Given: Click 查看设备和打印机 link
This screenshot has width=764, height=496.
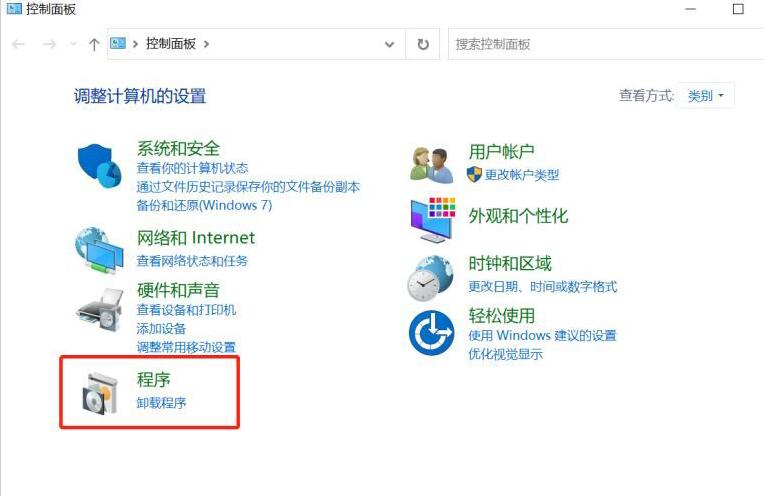Looking at the screenshot, I should 186,310.
